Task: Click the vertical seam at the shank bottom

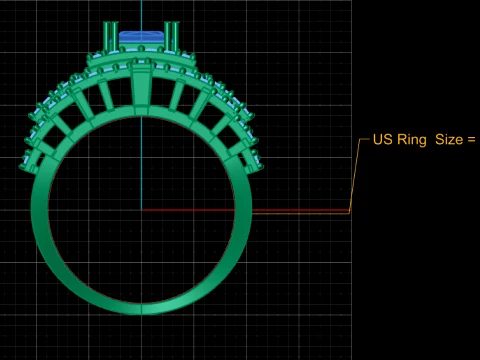Action: pyautogui.click(x=141, y=309)
